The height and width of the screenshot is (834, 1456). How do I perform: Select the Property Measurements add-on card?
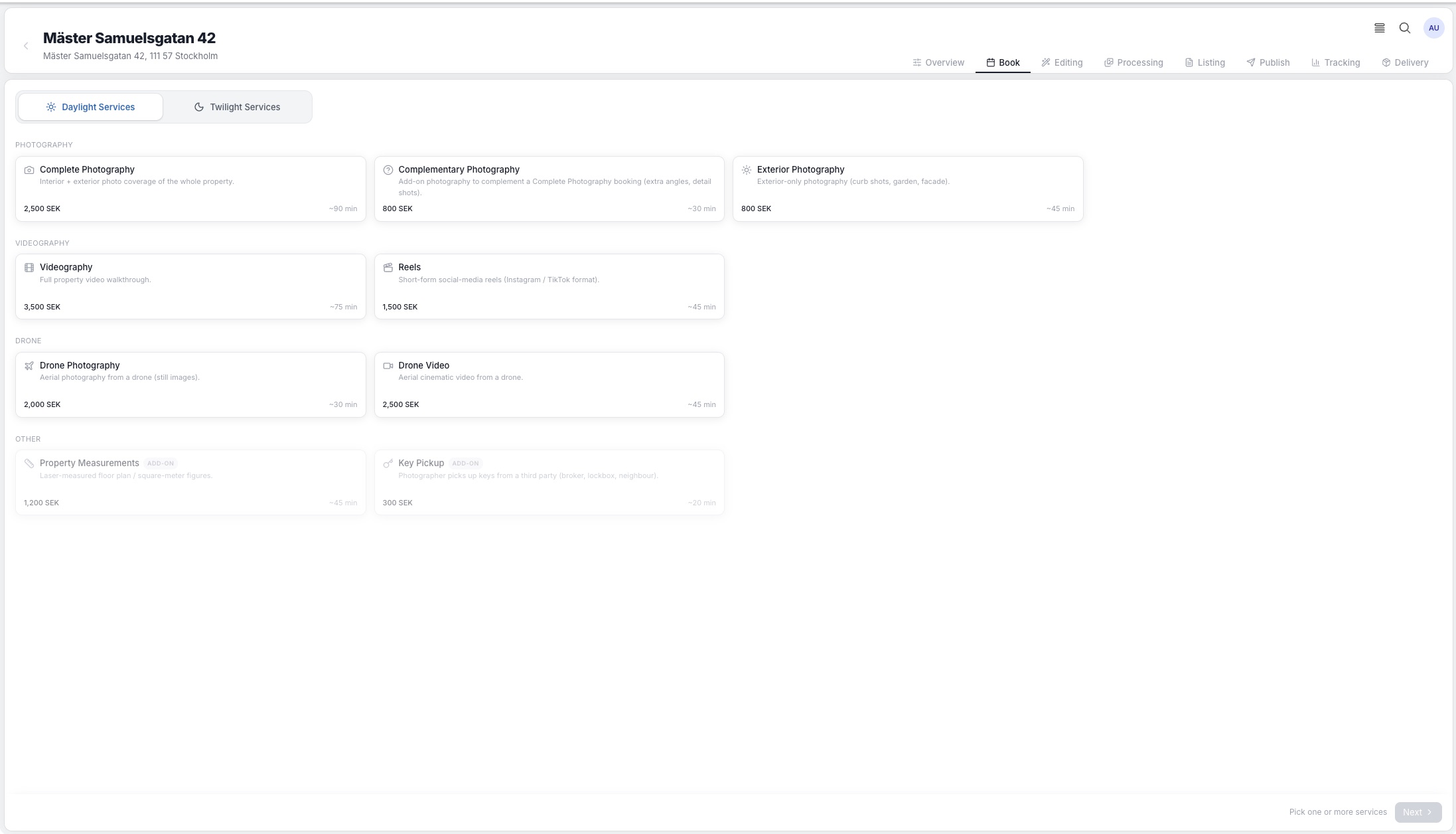point(190,483)
